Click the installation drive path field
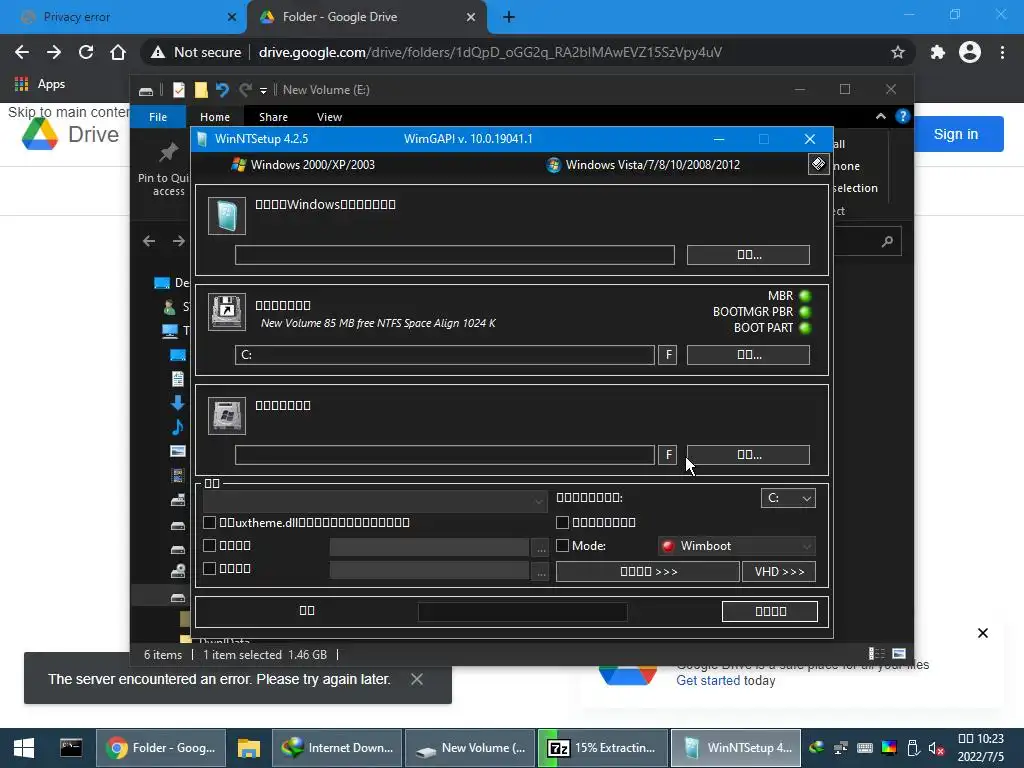Image resolution: width=1024 pixels, height=768 pixels. [445, 455]
